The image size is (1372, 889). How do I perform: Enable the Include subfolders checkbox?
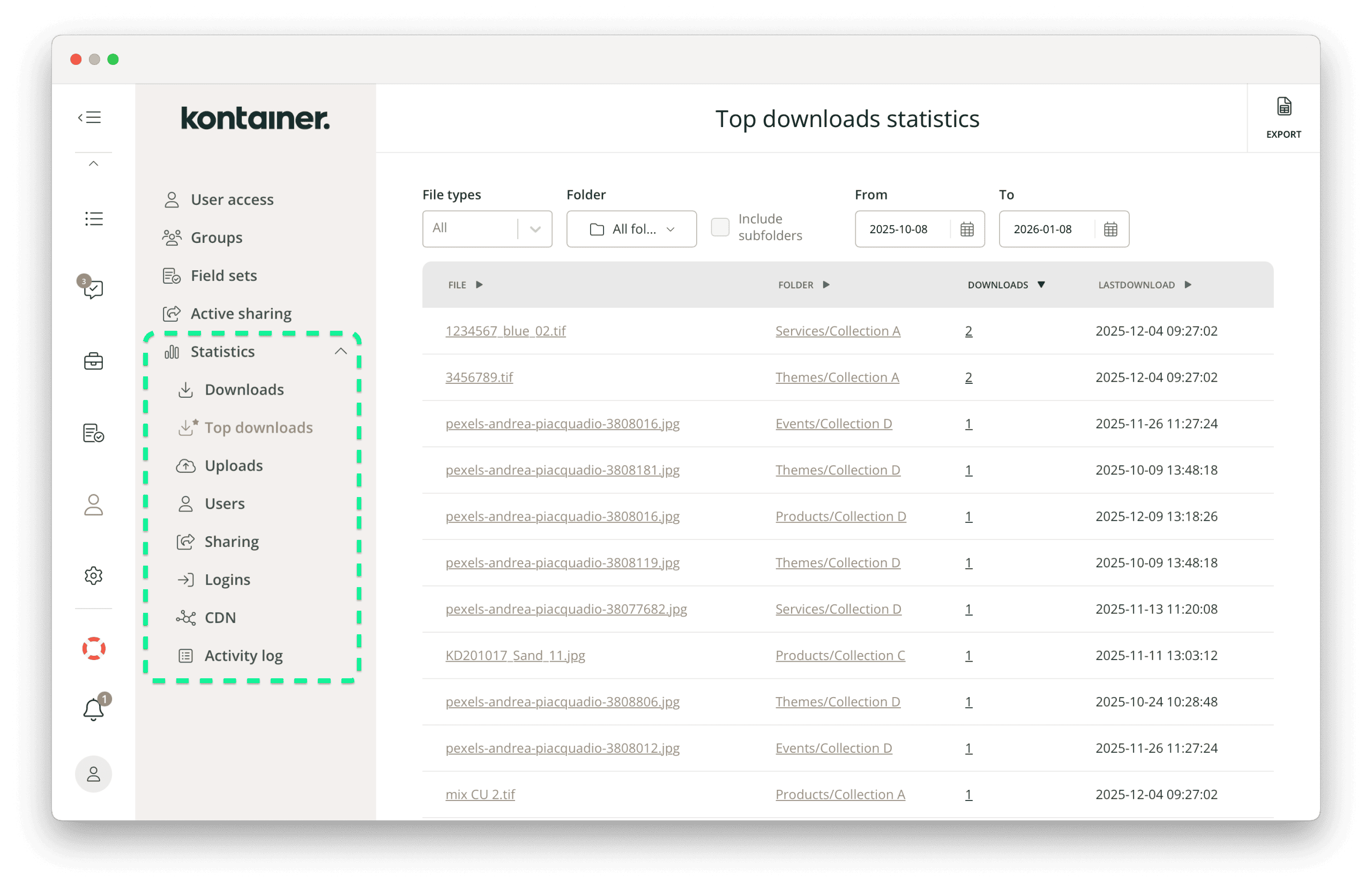click(720, 227)
